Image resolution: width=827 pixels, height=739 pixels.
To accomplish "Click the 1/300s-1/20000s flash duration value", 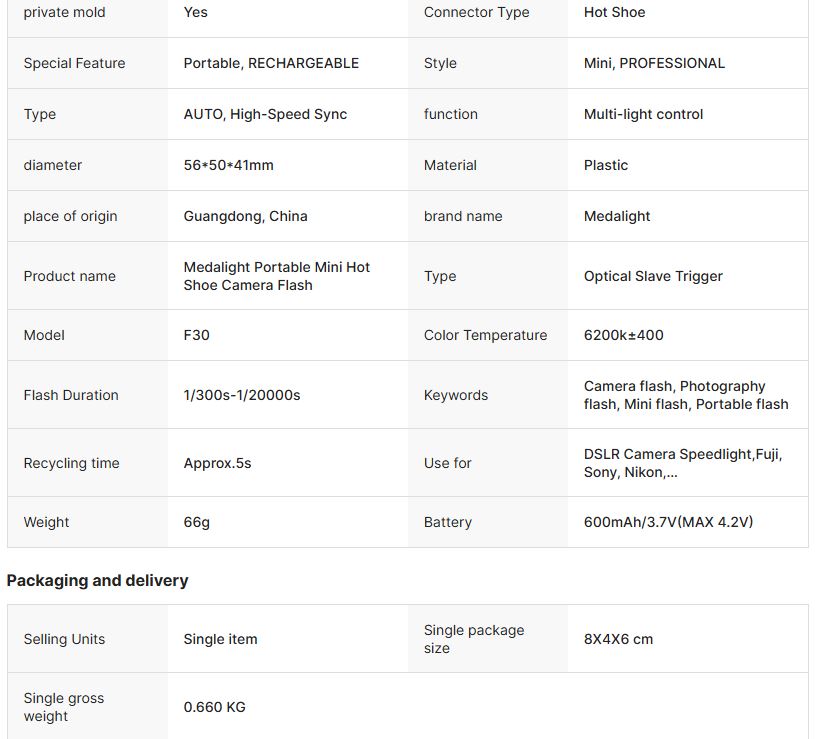I will [x=242, y=395].
